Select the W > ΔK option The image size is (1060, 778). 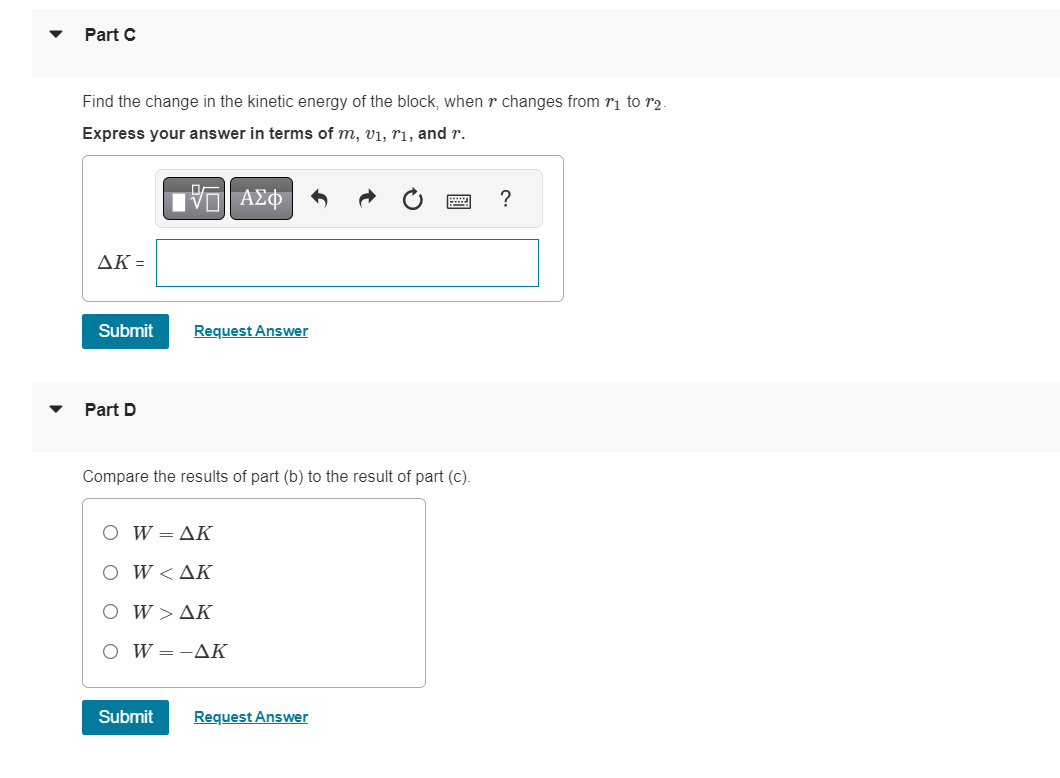(111, 611)
